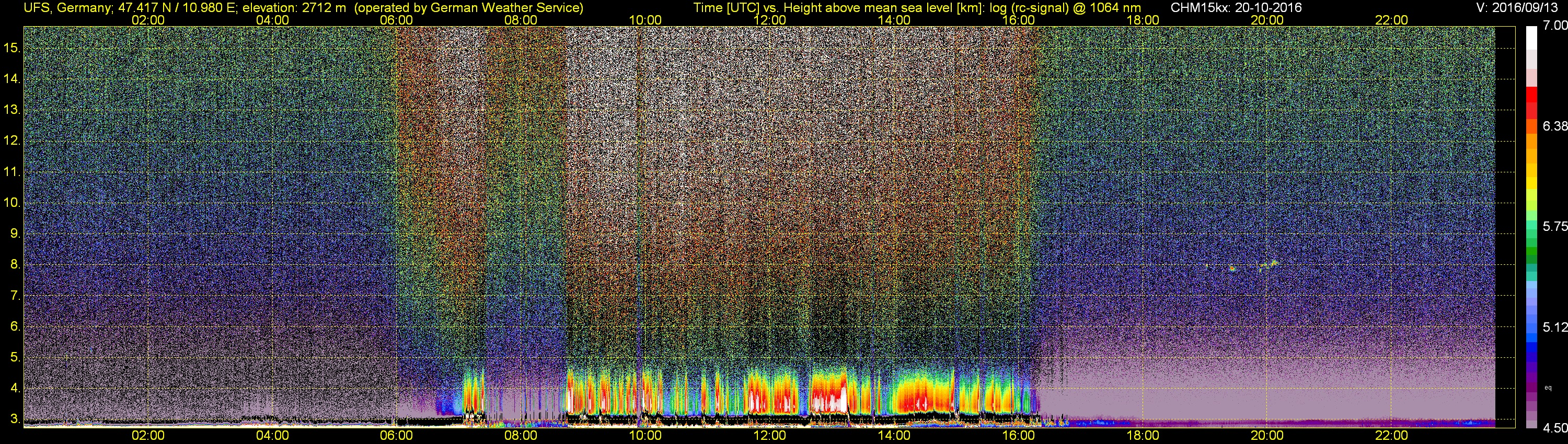
Task: Click the 5.12 color scale value
Action: (x=1555, y=327)
